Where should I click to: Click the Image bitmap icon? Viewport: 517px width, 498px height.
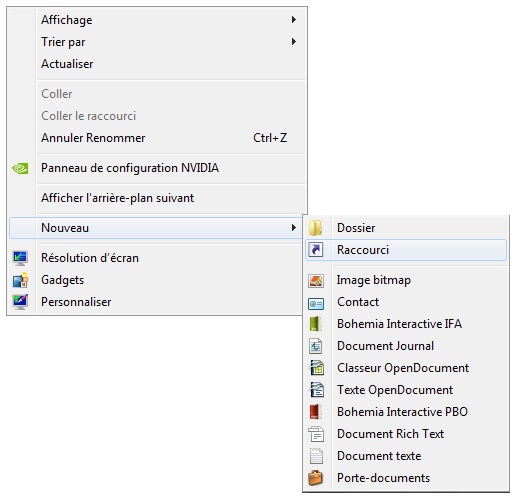[x=316, y=281]
